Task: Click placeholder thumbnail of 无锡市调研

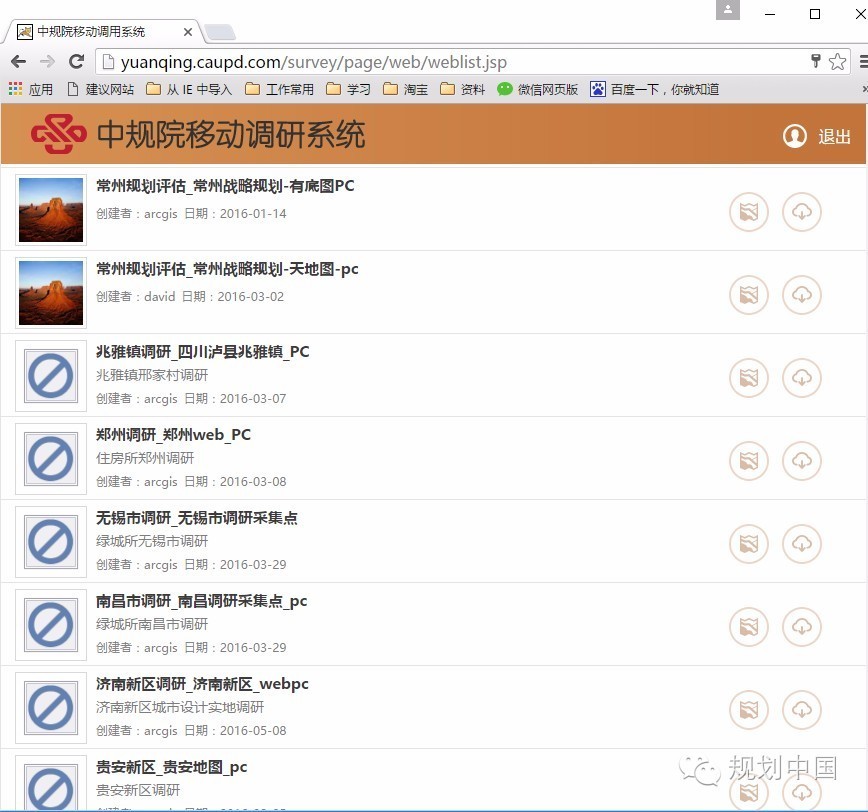Action: [x=51, y=542]
